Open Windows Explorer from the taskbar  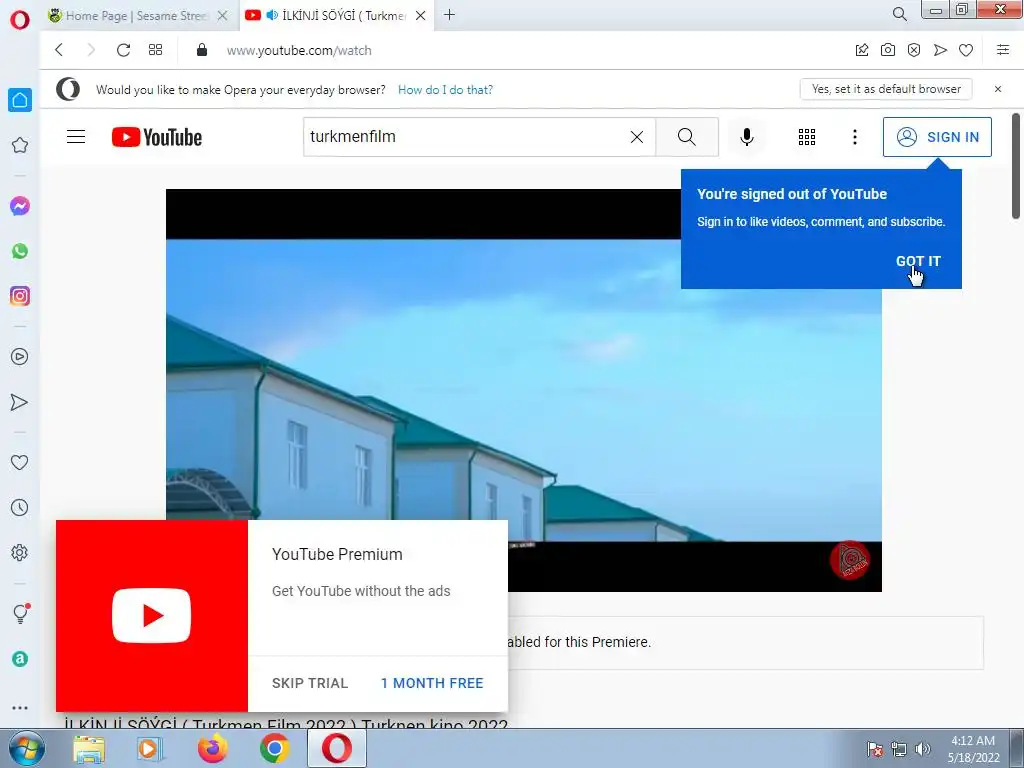(x=89, y=748)
